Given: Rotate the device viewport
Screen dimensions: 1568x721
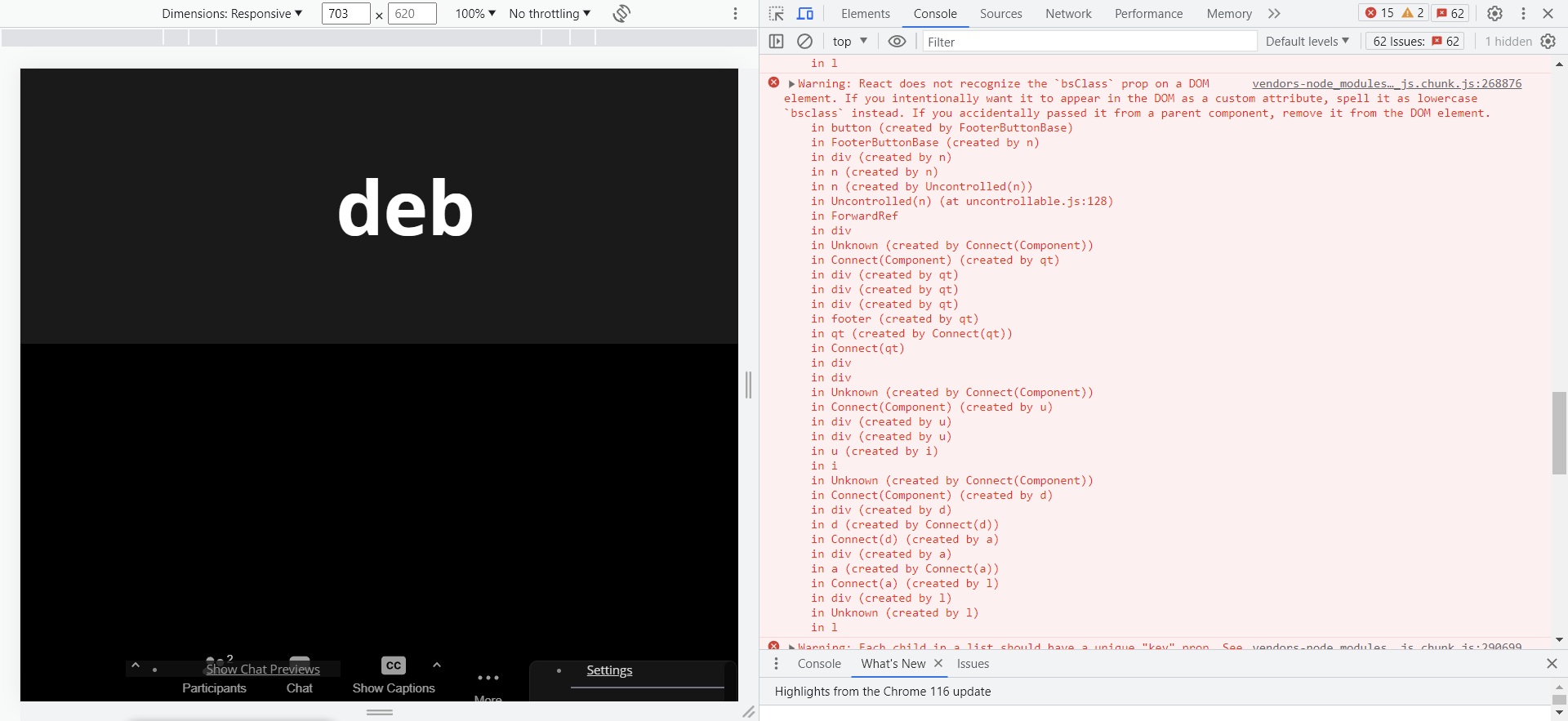Looking at the screenshot, I should pos(621,13).
